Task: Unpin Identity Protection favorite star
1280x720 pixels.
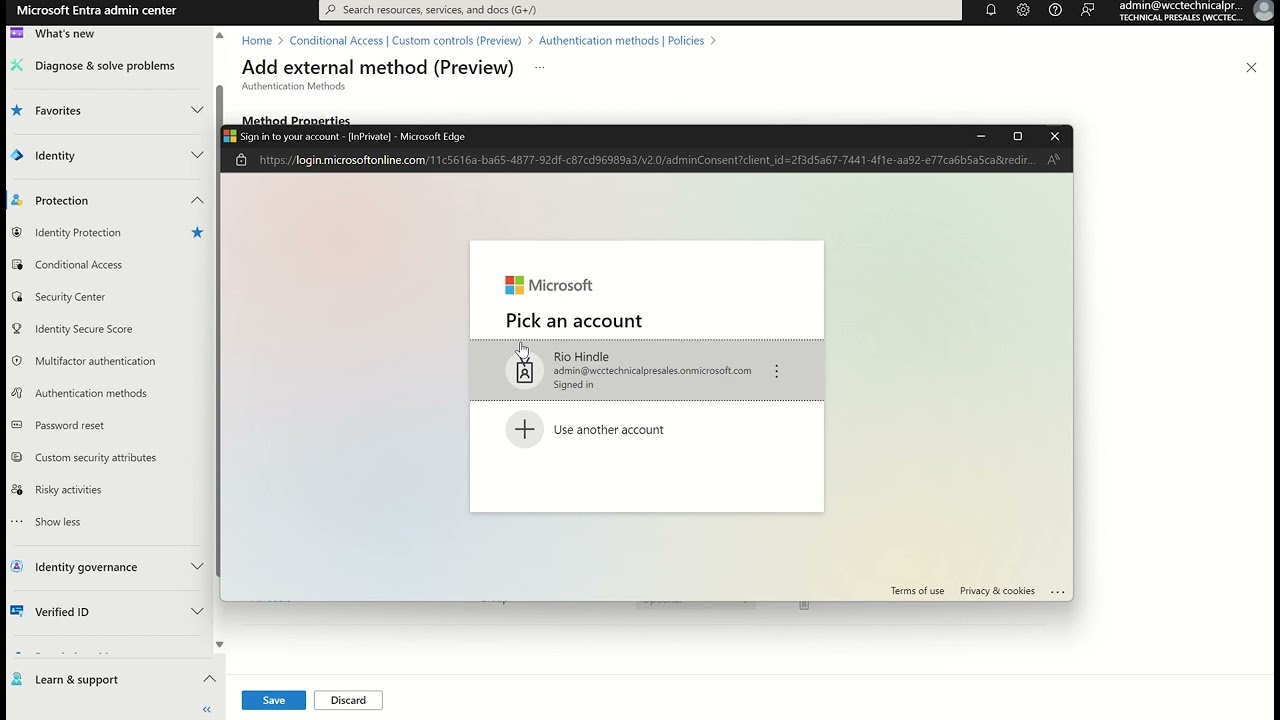Action: coord(197,232)
